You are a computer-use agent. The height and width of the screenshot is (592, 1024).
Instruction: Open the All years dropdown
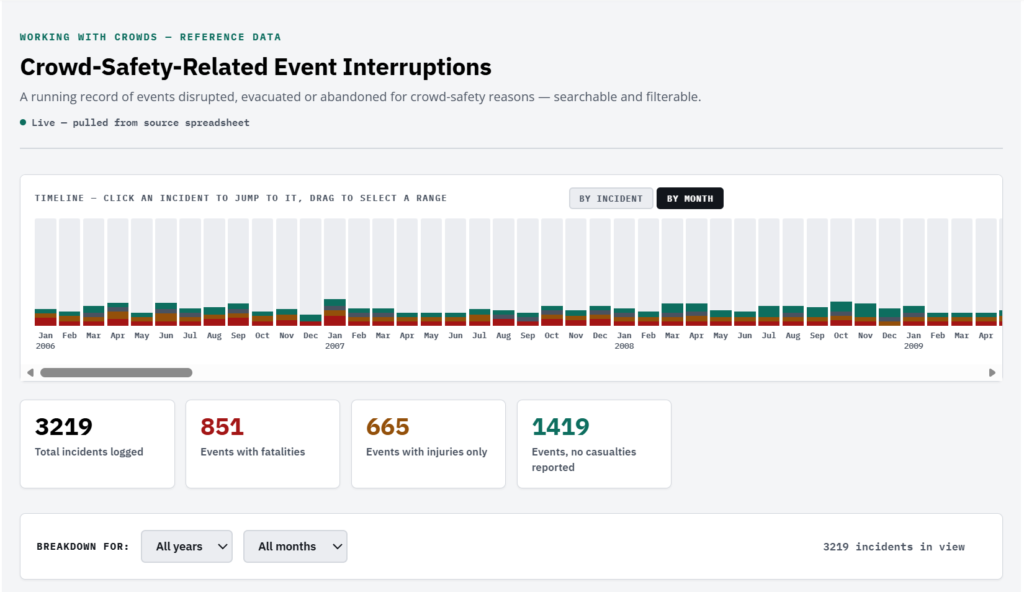pyautogui.click(x=187, y=546)
